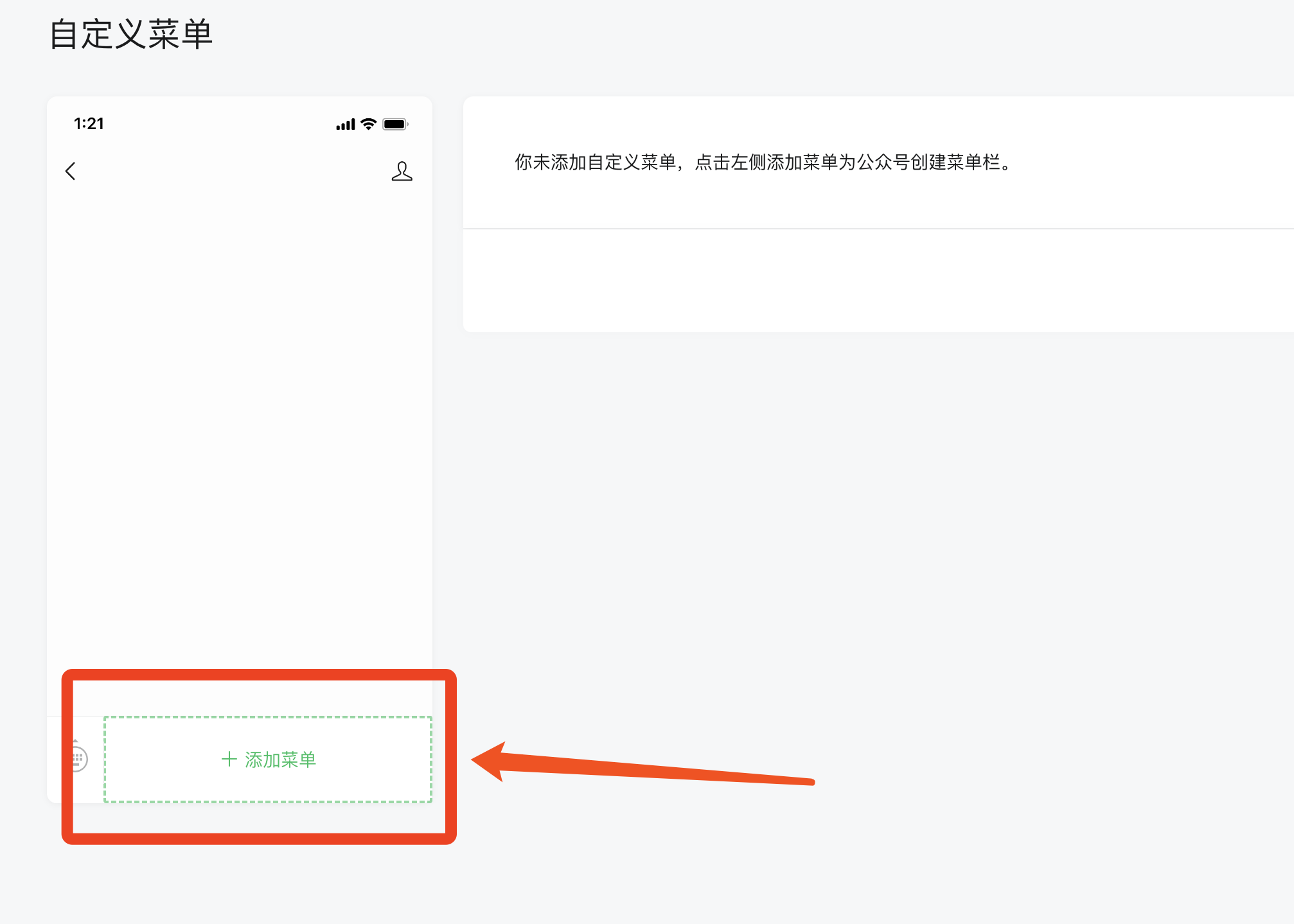This screenshot has height=924, width=1294.
Task: Click the 1:21 clock in status bar
Action: tap(89, 124)
